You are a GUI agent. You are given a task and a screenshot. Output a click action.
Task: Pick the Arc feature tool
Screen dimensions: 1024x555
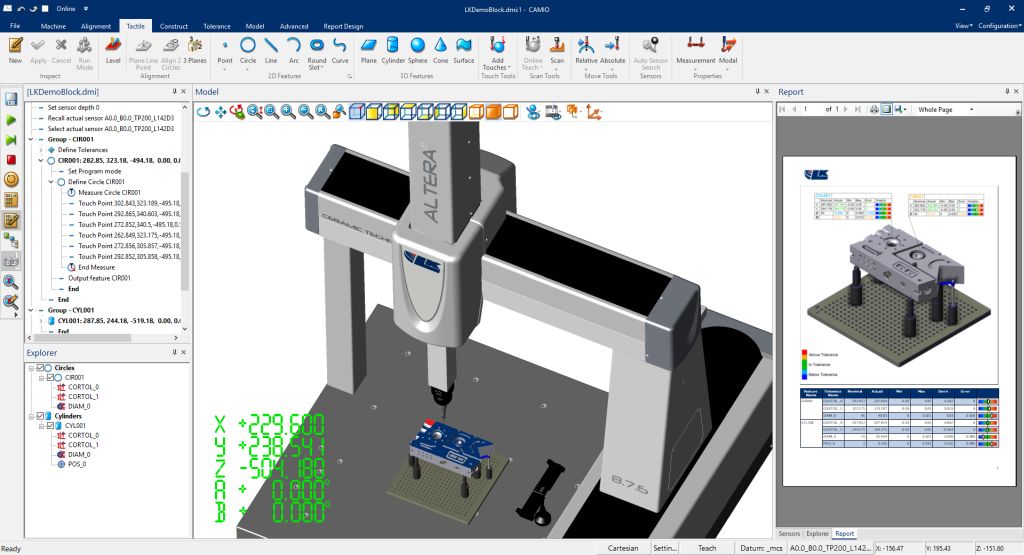point(294,51)
